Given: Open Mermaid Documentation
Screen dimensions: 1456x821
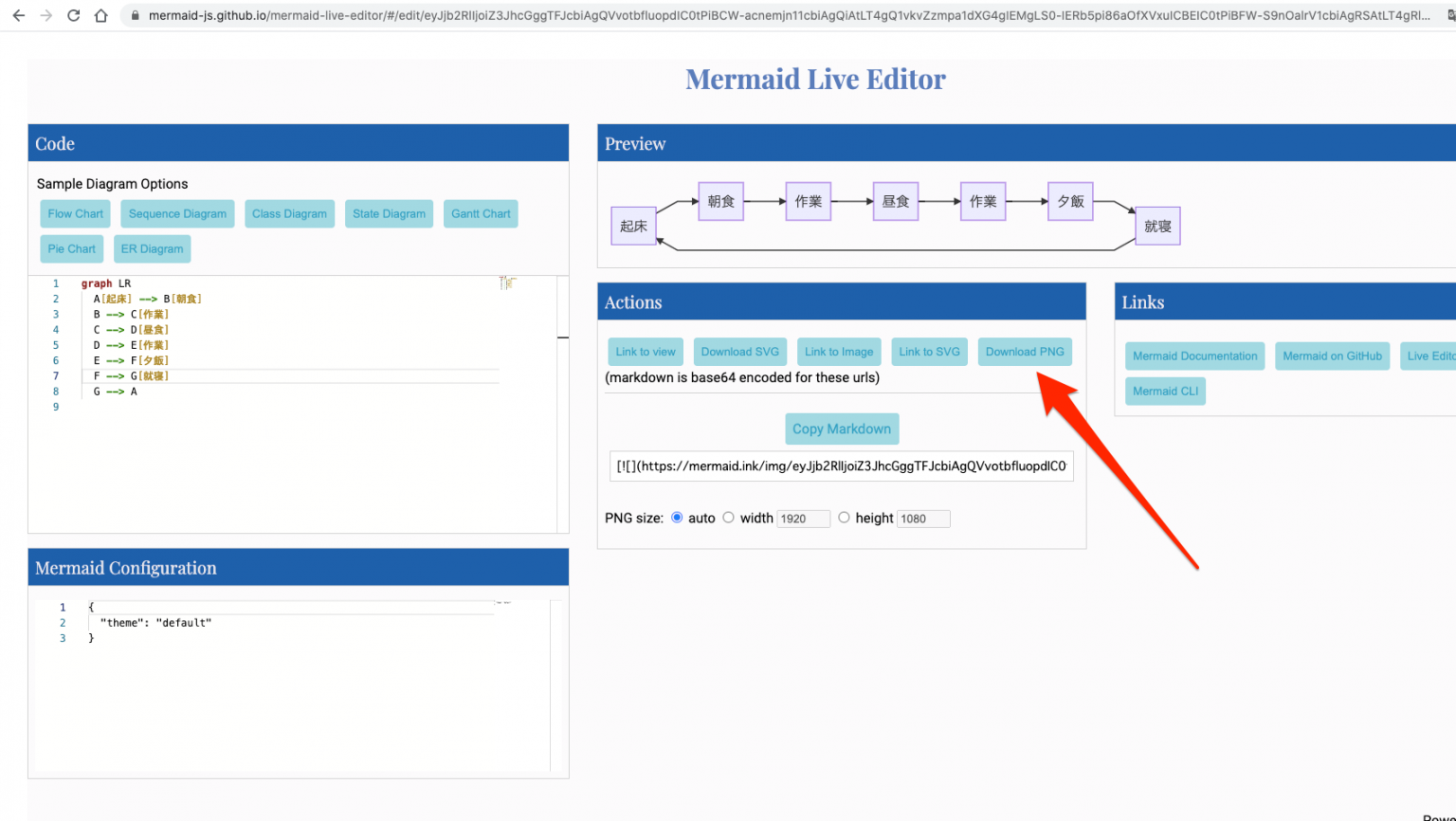Looking at the screenshot, I should click(1194, 356).
